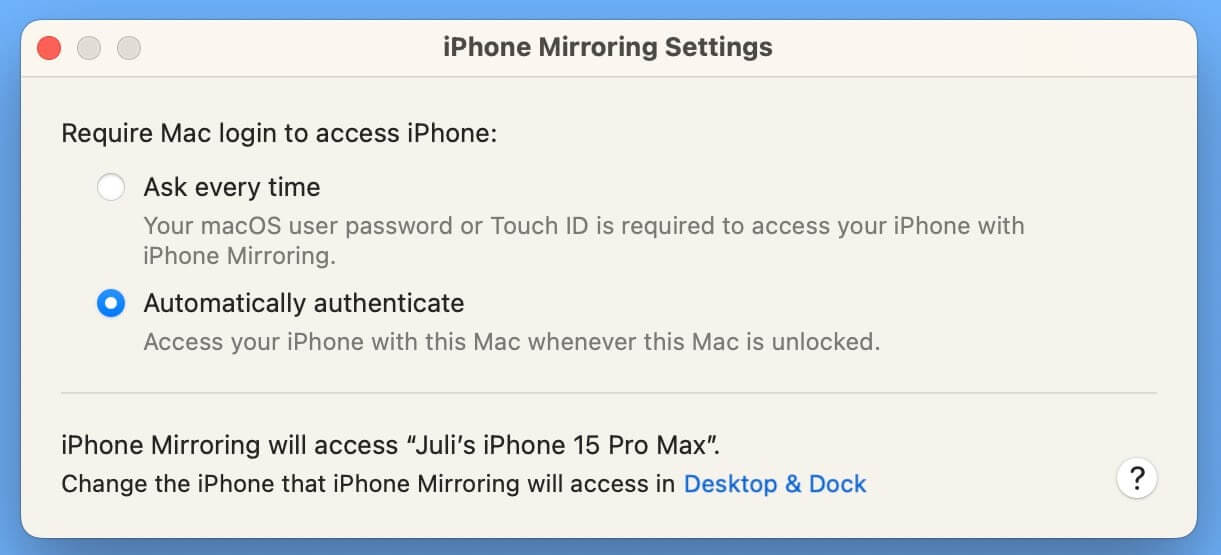Click the "Require Mac login to access iPhone" heading
The height and width of the screenshot is (555, 1221).
click(278, 133)
